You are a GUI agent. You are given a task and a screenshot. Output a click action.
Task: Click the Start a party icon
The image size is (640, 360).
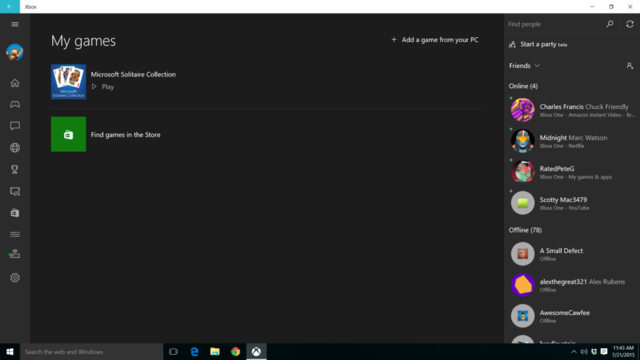512,44
